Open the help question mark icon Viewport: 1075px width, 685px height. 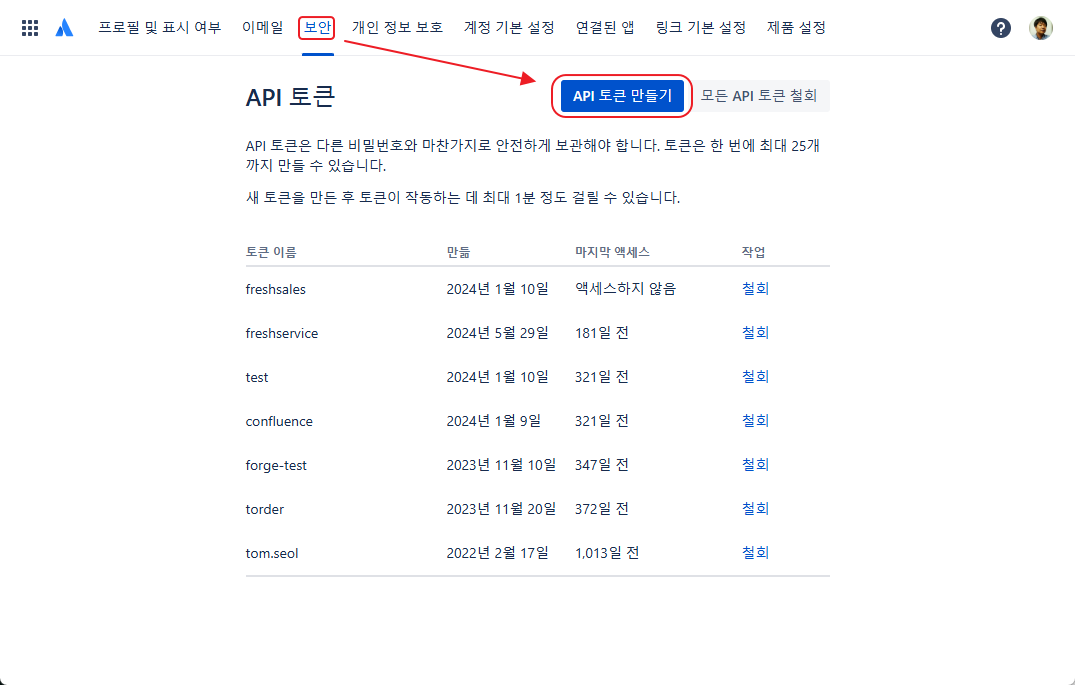point(1001,28)
